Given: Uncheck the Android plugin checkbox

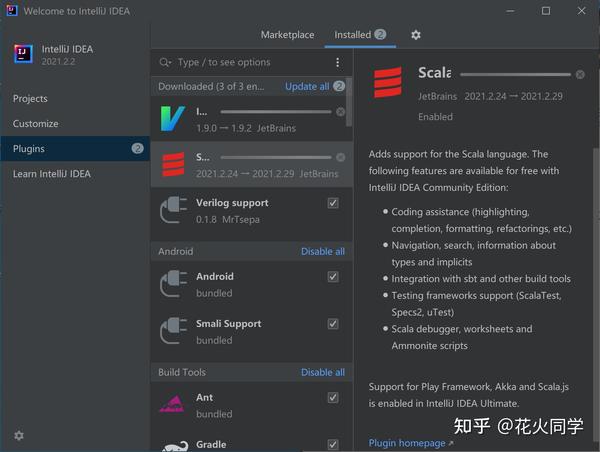Looking at the screenshot, I should click(333, 277).
